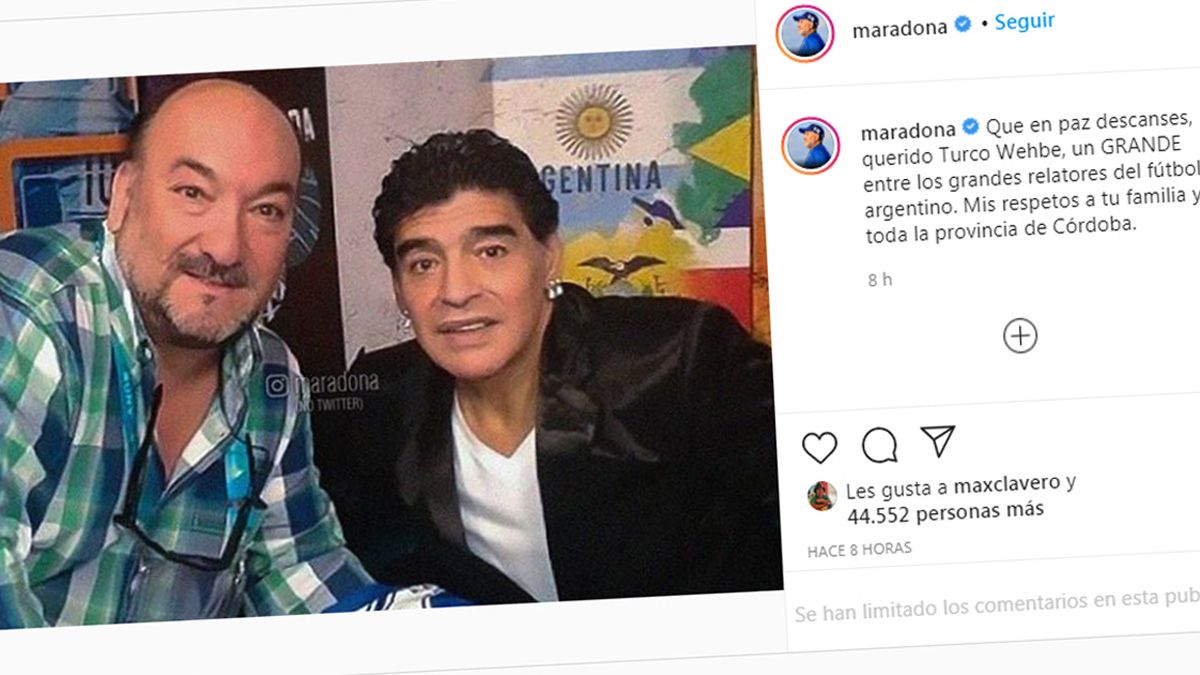The width and height of the screenshot is (1200, 675).
Task: Click the 8 h caption timestamp
Action: [x=880, y=280]
